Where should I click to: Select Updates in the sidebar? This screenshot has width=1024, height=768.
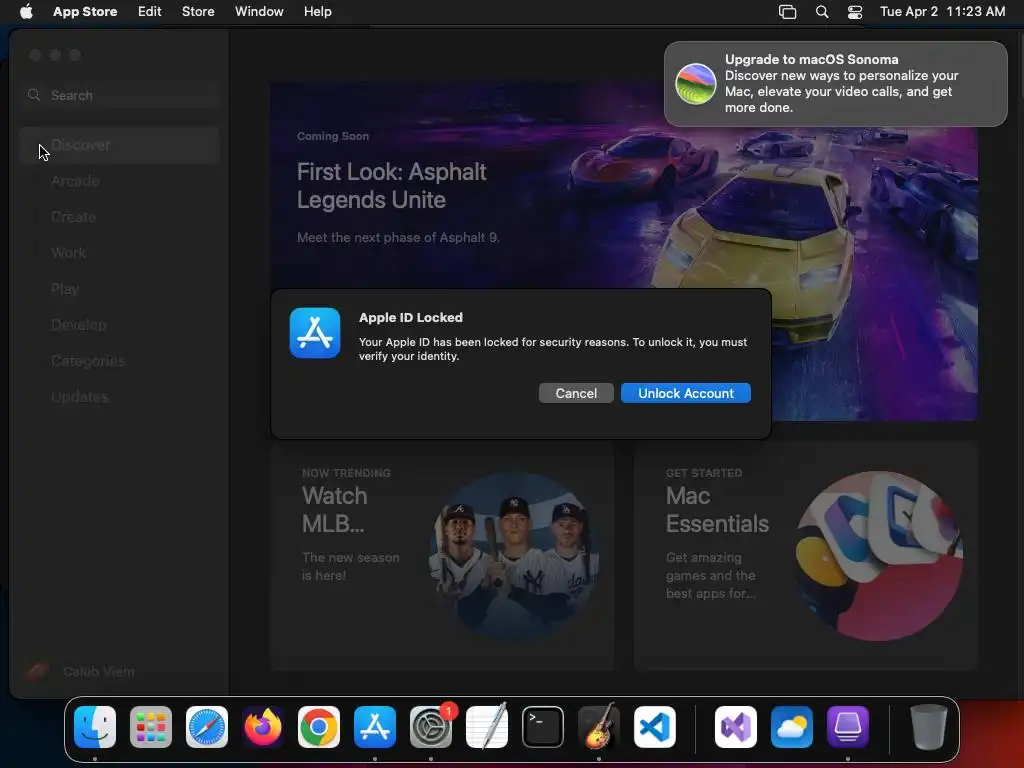pyautogui.click(x=120, y=396)
